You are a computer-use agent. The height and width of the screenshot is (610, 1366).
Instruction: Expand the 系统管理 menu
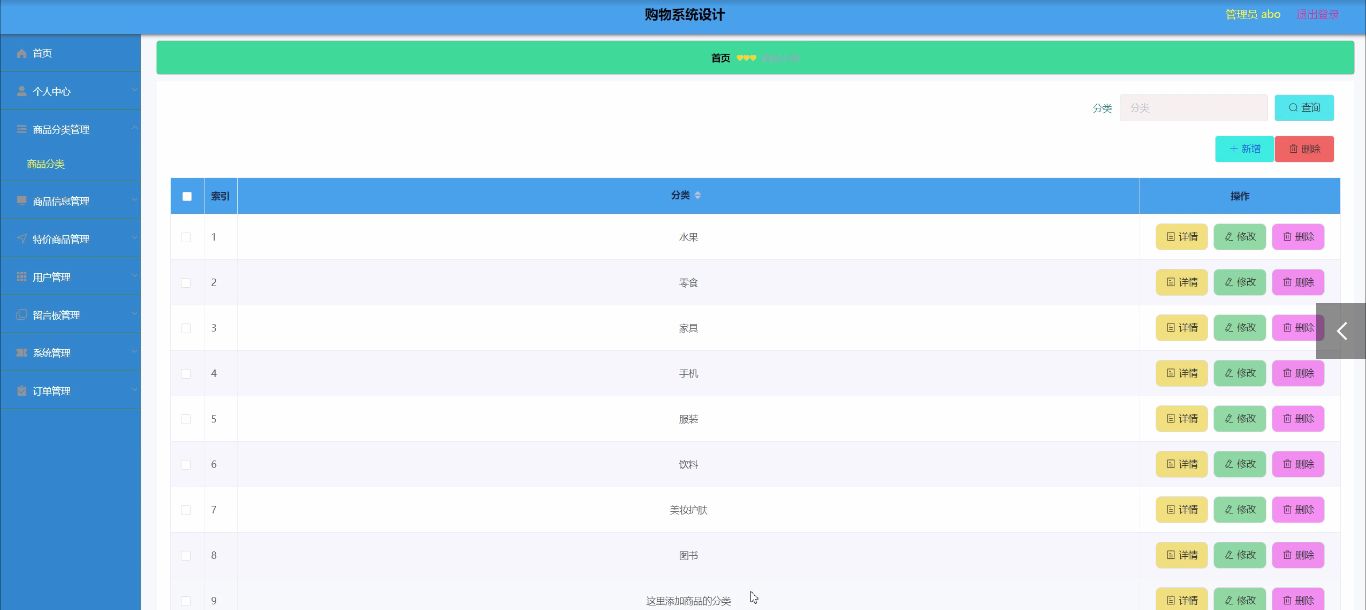point(60,352)
